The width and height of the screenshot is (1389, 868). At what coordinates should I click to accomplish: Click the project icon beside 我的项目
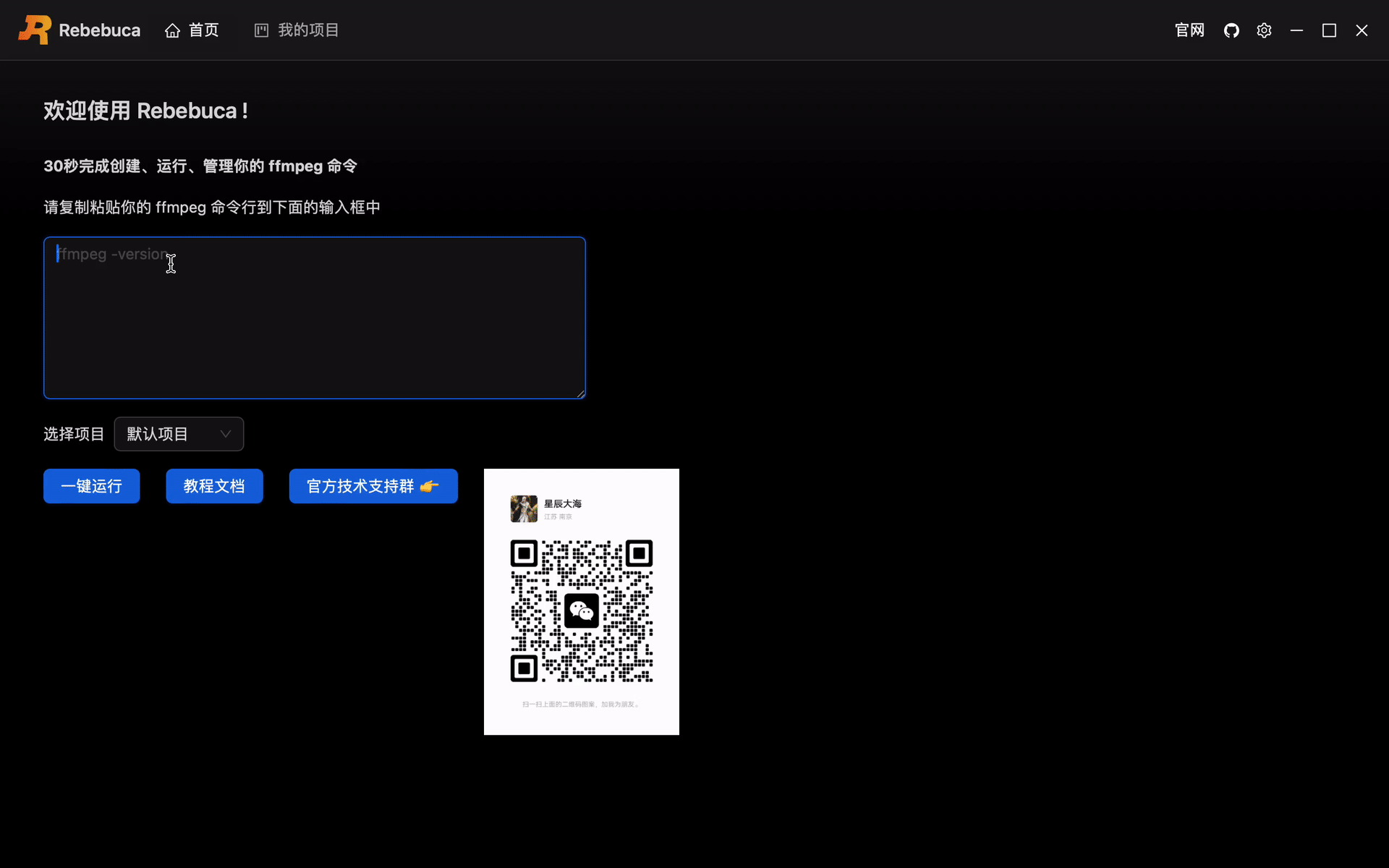[261, 30]
